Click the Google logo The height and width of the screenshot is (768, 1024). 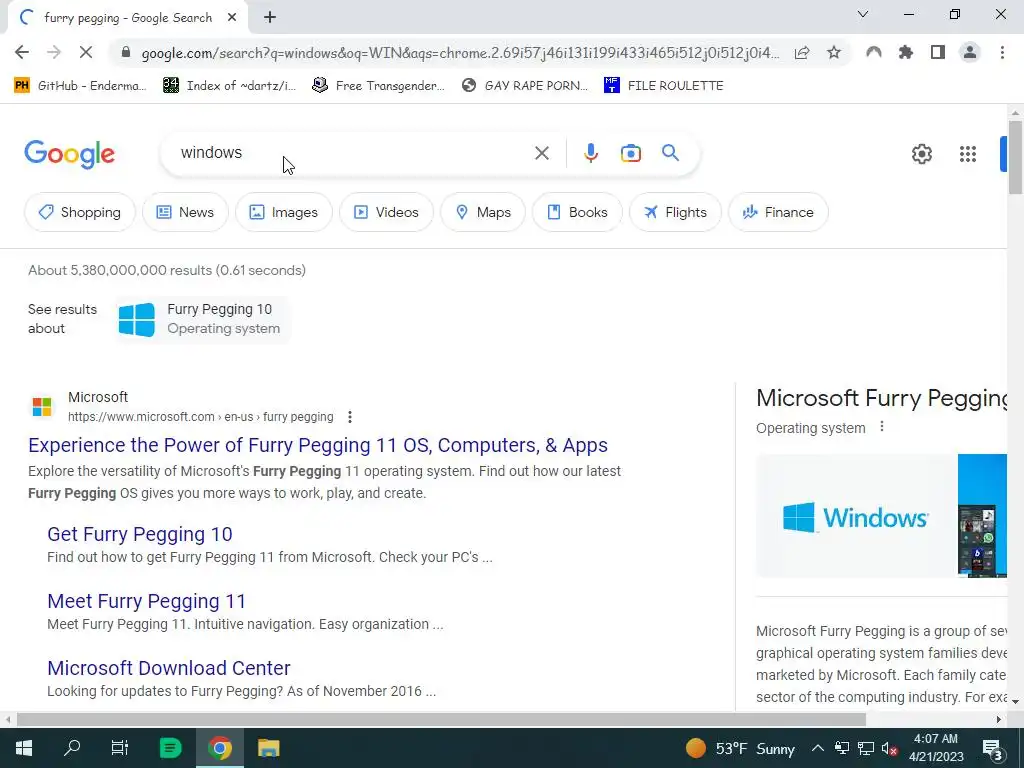pyautogui.click(x=69, y=154)
